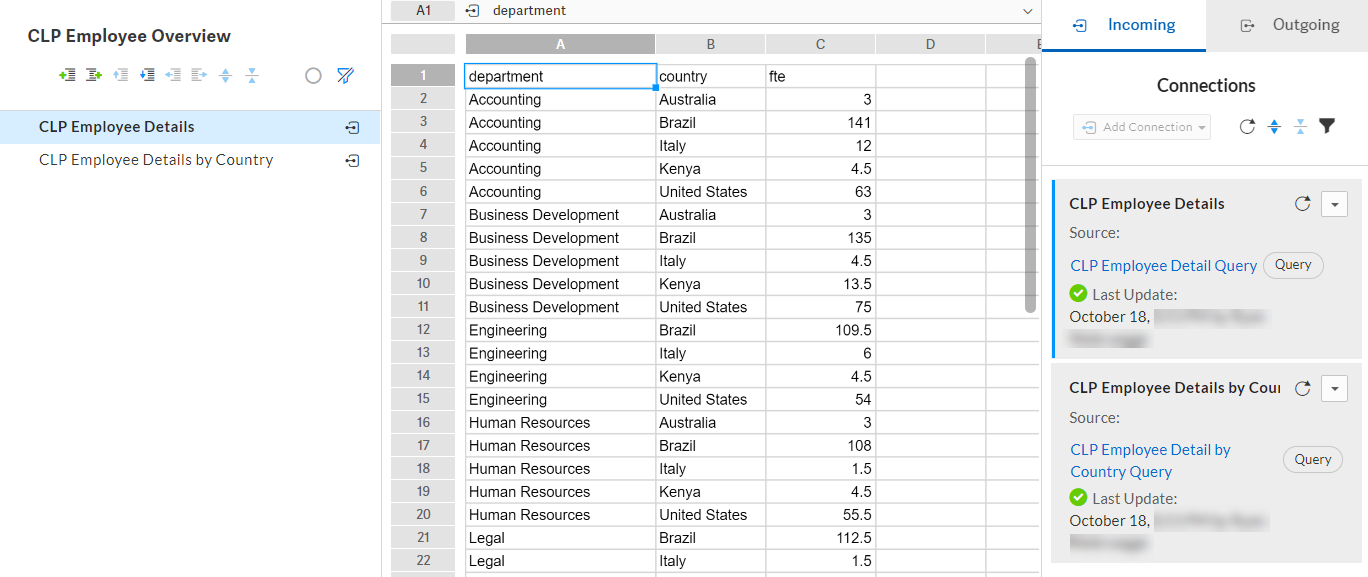Click Australia in the Human Resources row

click(711, 422)
